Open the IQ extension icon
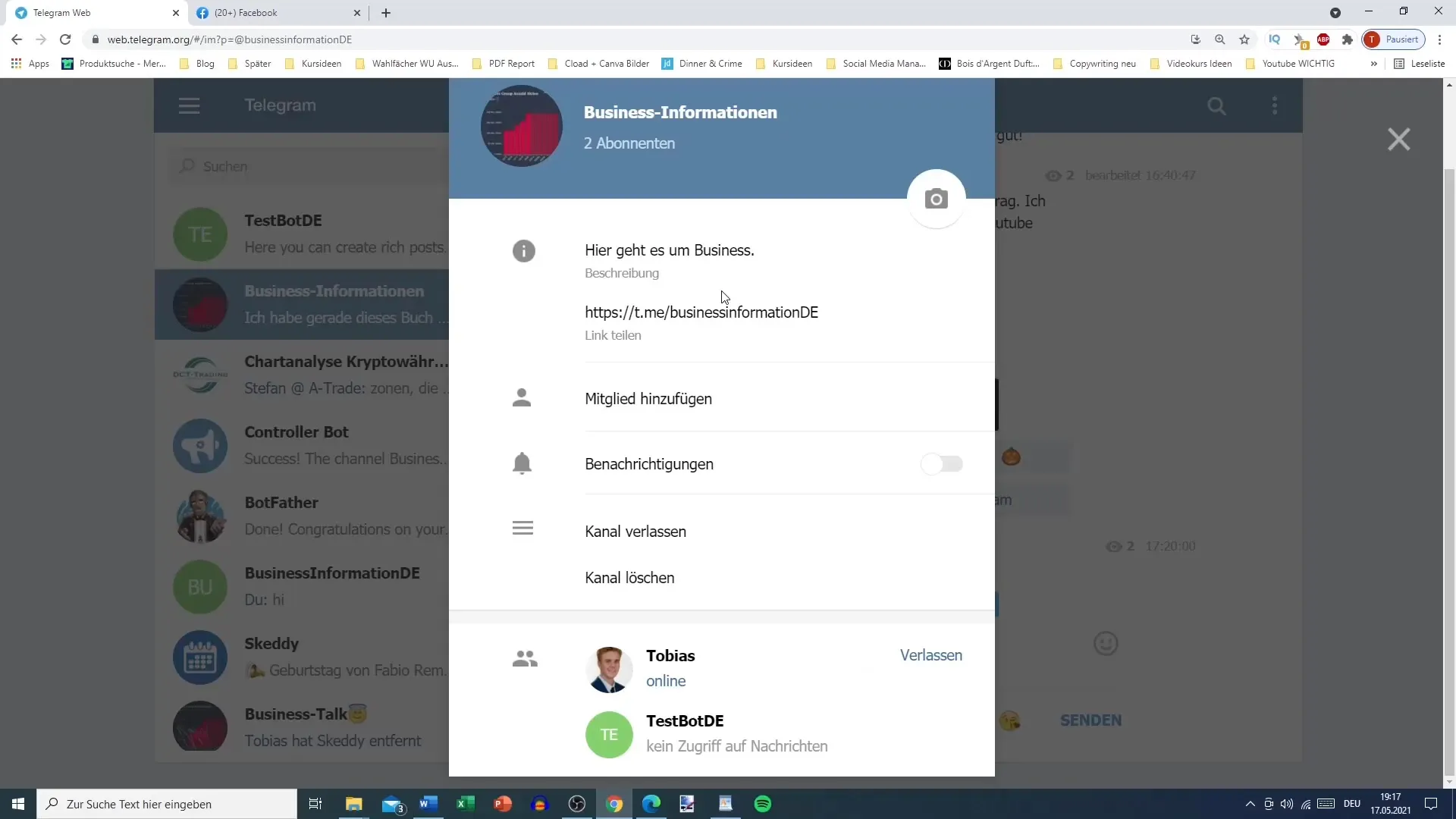1456x819 pixels. pyautogui.click(x=1275, y=39)
